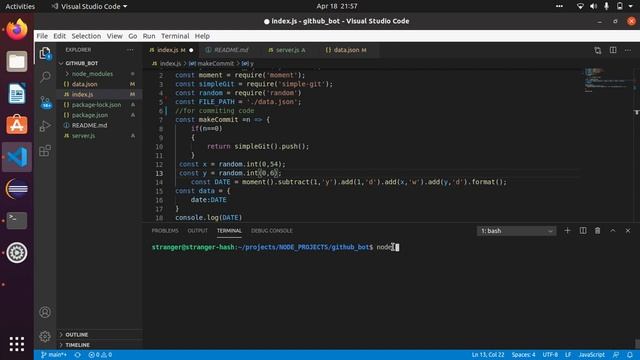Open the Eclipse icon in dock
This screenshot has height=360, width=640.
(x=17, y=189)
